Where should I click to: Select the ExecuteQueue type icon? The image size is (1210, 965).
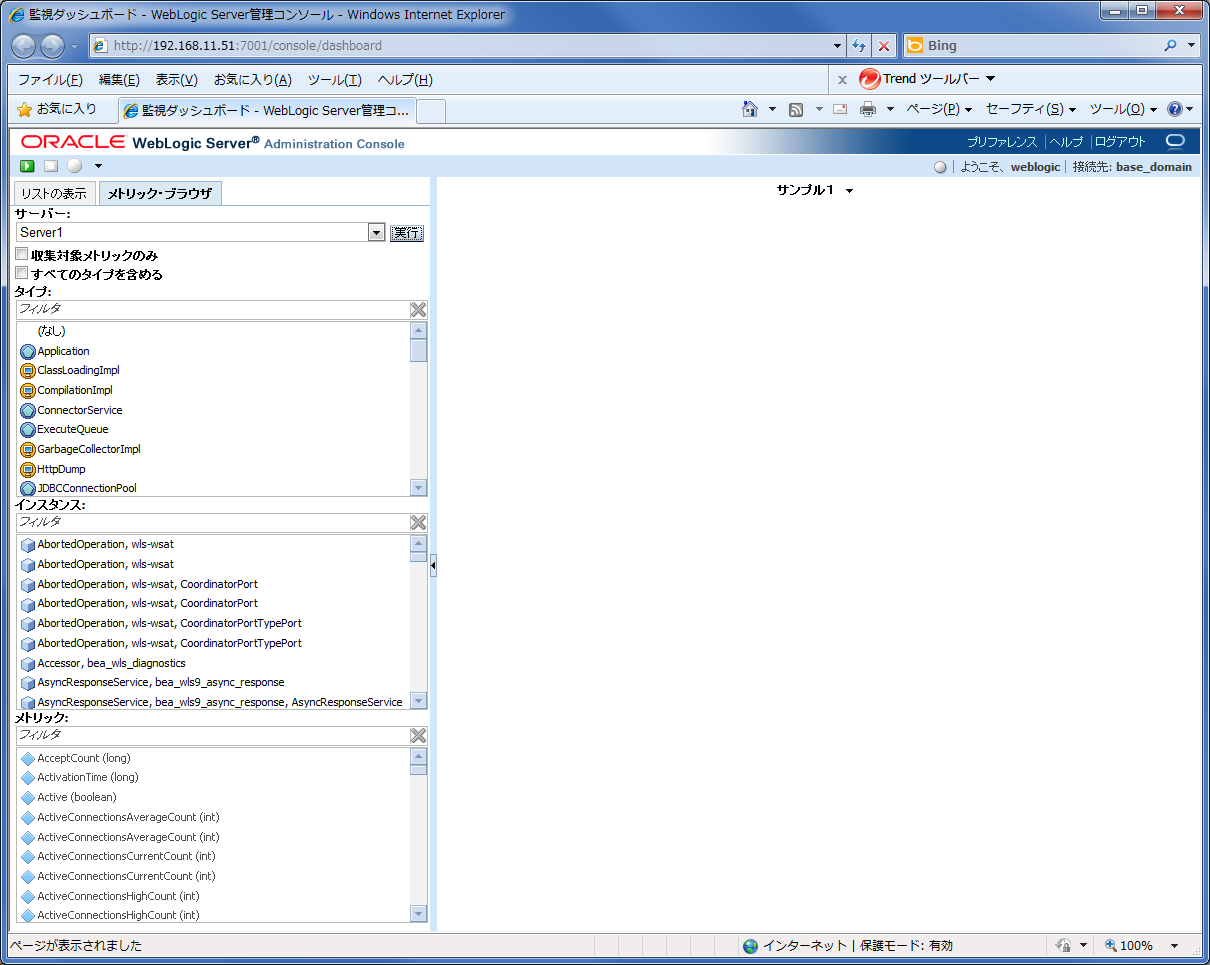(28, 430)
